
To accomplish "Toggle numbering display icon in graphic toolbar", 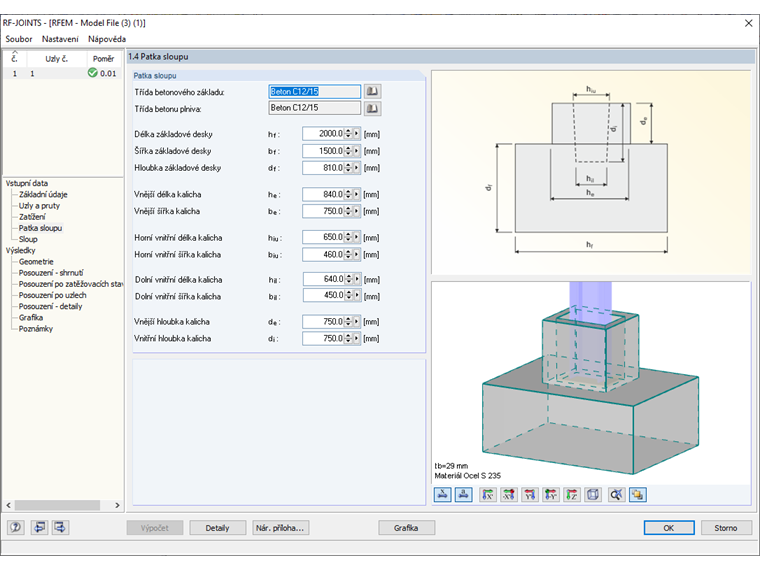I will coord(464,495).
